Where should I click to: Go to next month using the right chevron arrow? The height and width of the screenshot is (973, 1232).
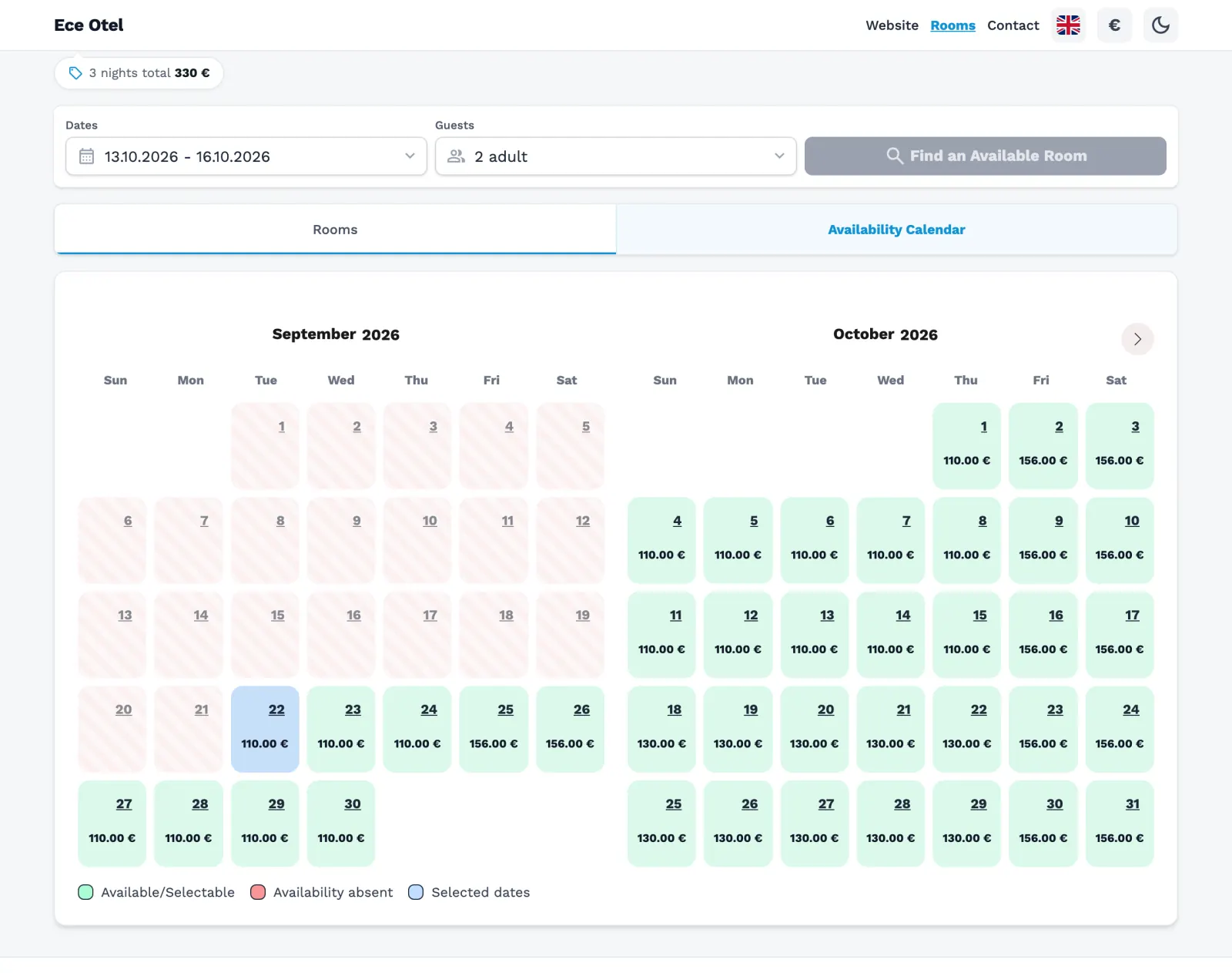click(x=1137, y=339)
